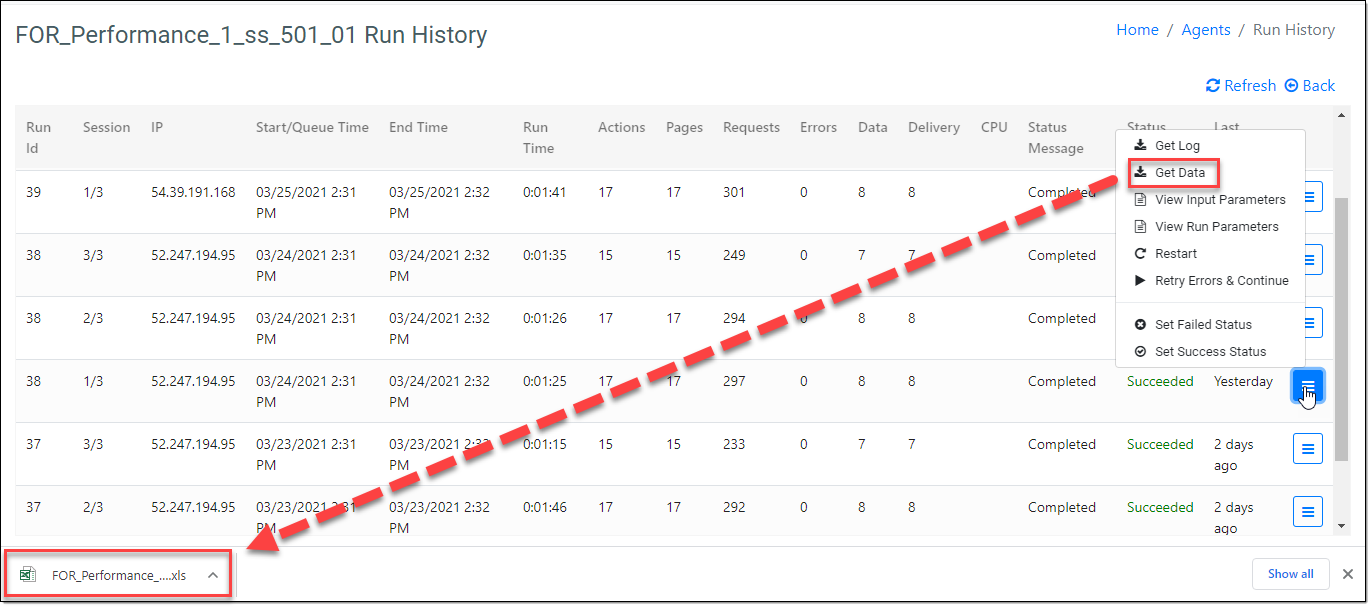
Task: Click Restart in the run menu
Action: click(x=1175, y=254)
